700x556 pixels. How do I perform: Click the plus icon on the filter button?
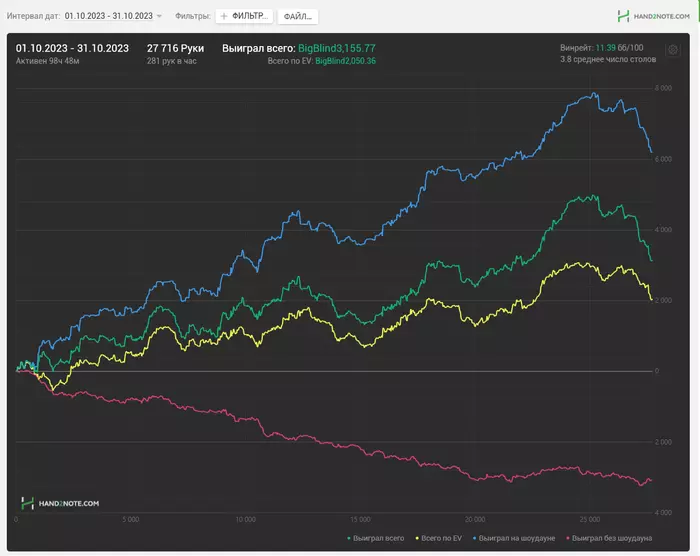224,17
